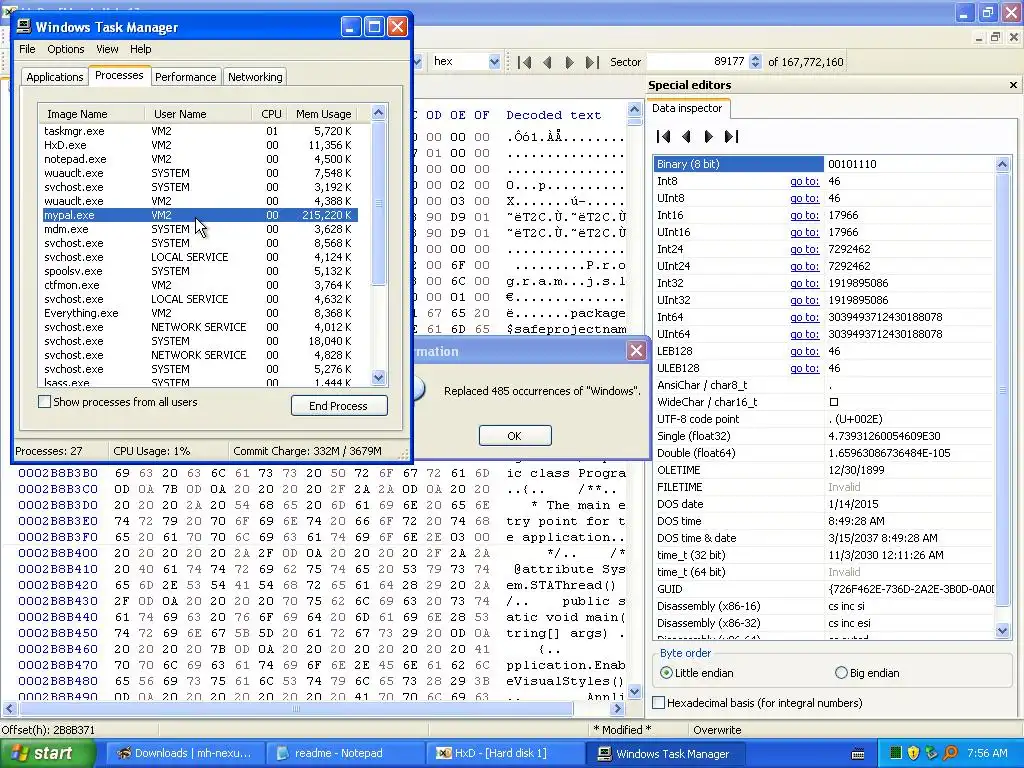The height and width of the screenshot is (768, 1024).
Task: Select Binary (8 bit) inspector row
Action: tap(824, 164)
